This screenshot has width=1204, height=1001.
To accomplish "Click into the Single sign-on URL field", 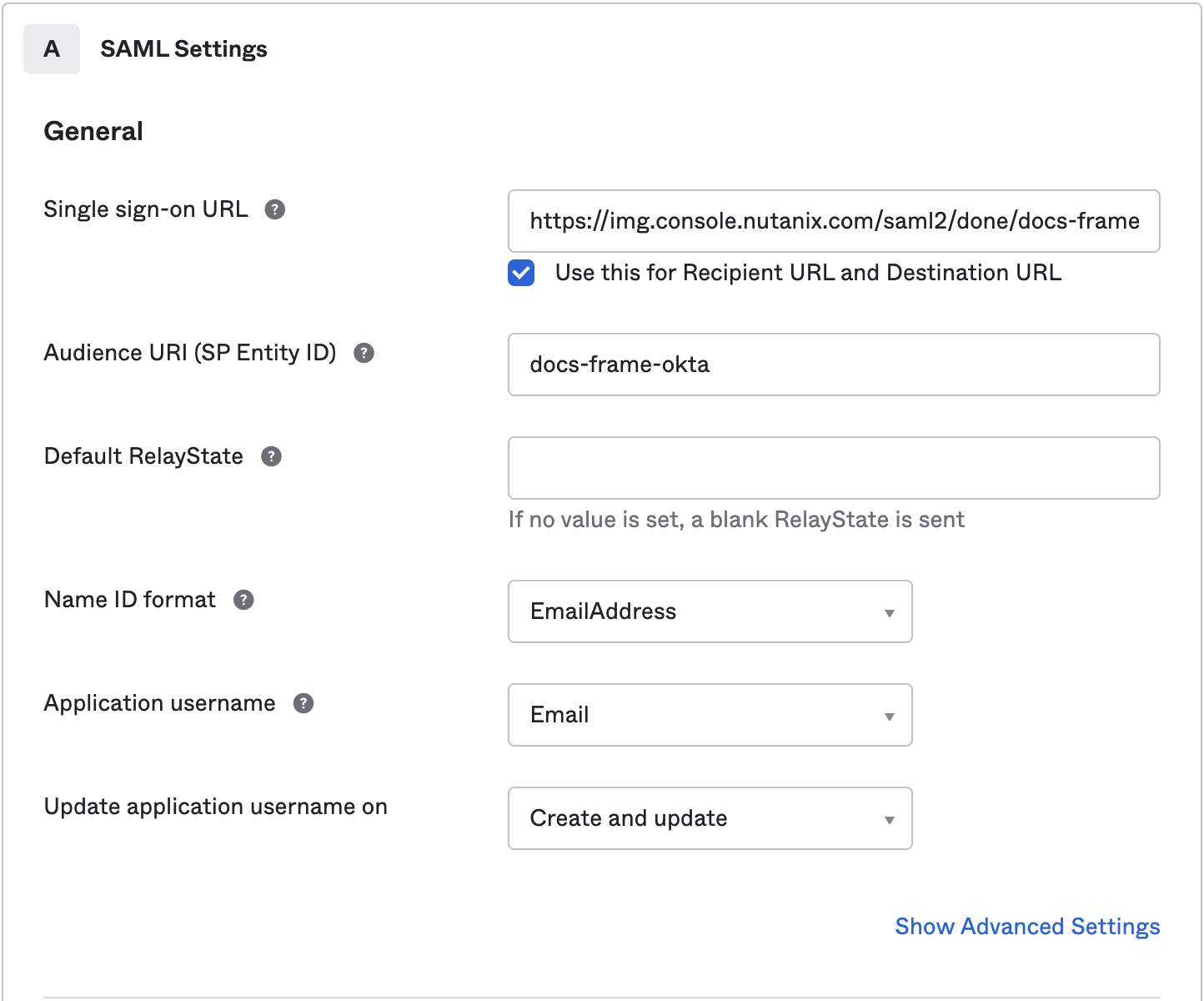I will tap(834, 221).
